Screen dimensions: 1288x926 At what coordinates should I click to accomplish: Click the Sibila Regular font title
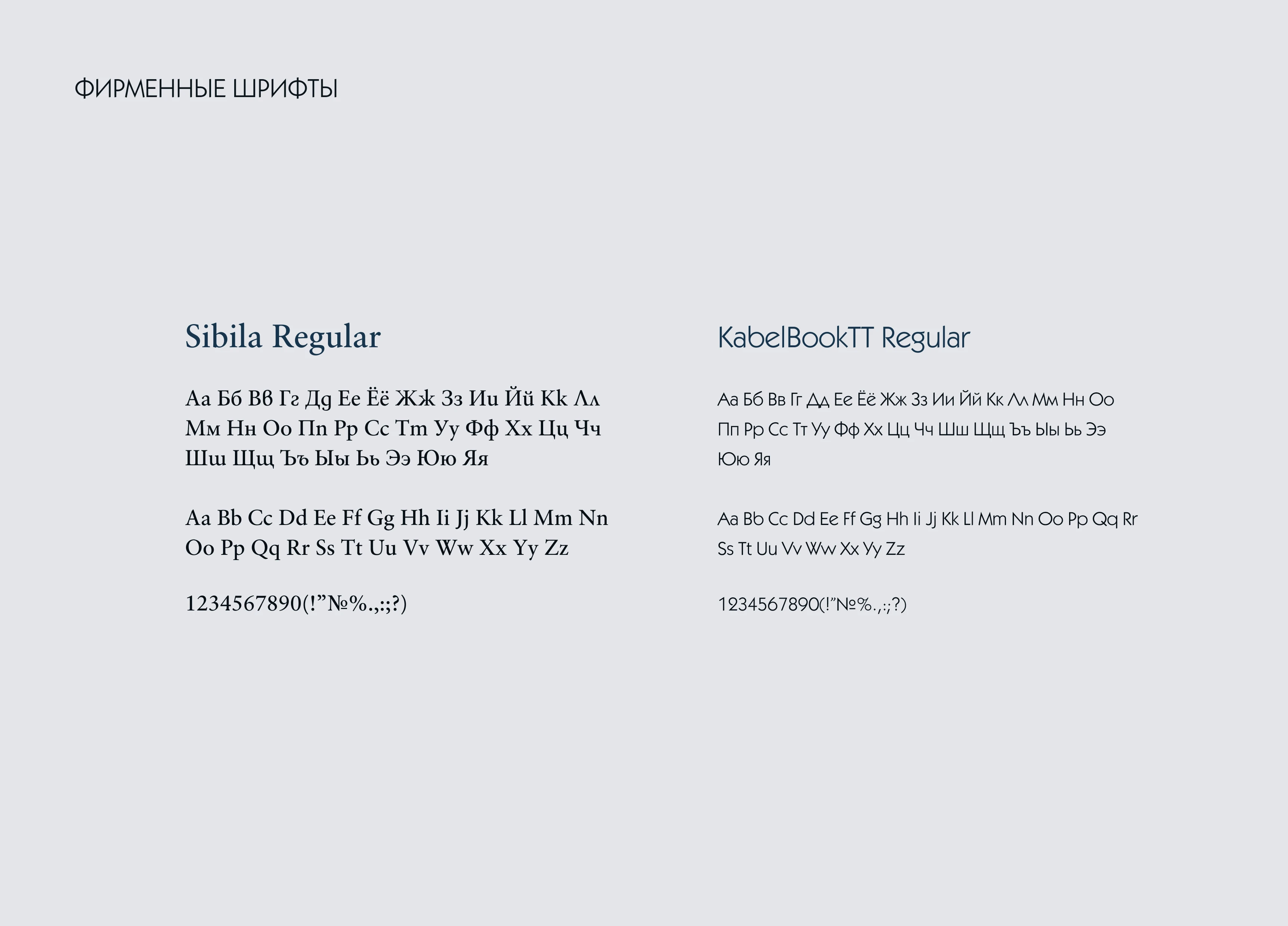[283, 337]
